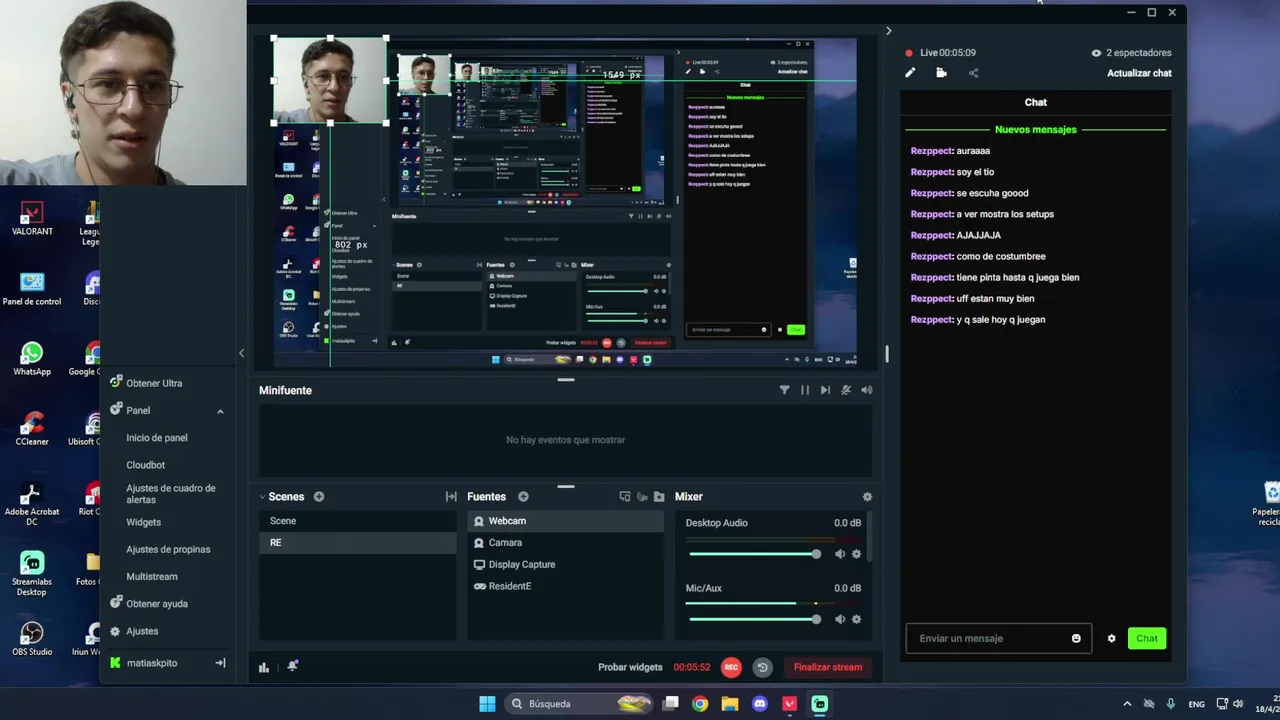The width and height of the screenshot is (1280, 720).
Task: Click the Windows Start button
Action: [x=487, y=704]
